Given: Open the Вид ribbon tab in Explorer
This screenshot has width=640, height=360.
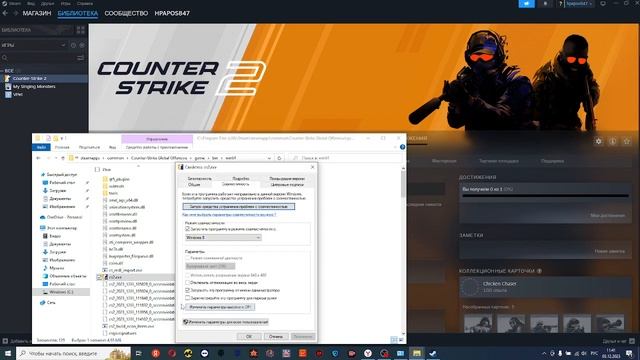Looking at the screenshot, I should pyautogui.click(x=112, y=147).
